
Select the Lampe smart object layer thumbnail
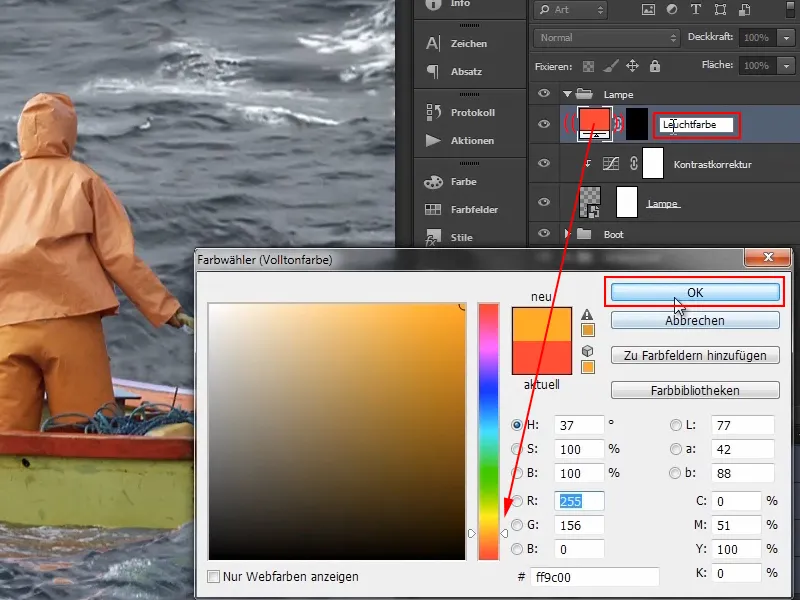pos(590,202)
